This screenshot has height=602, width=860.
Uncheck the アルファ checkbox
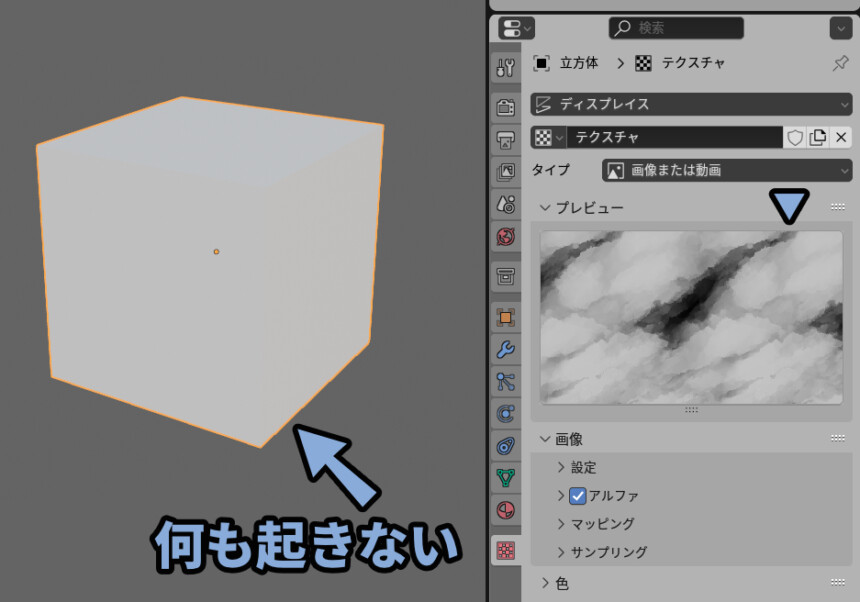(x=578, y=496)
